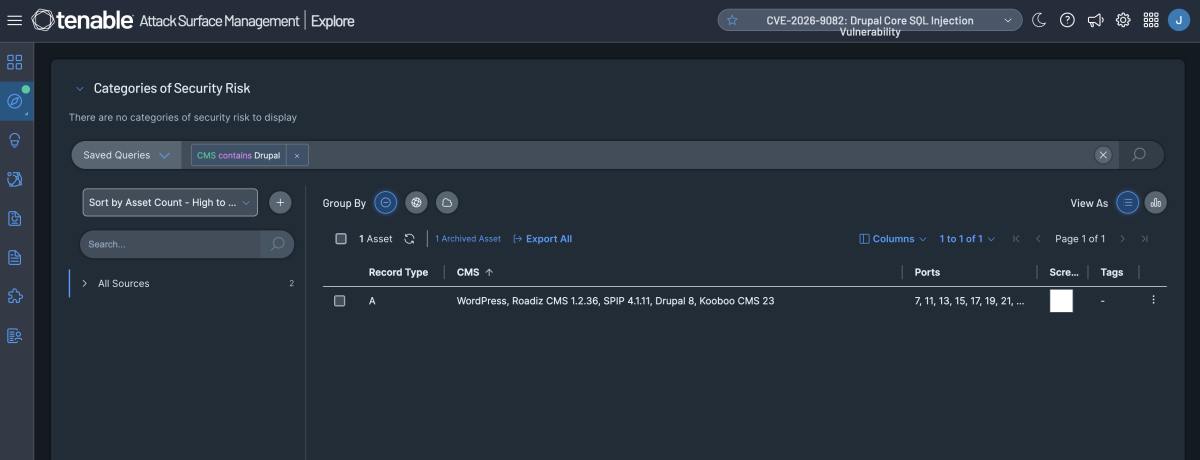Toggle dark mode moon icon
The height and width of the screenshot is (460, 1200).
[1039, 20]
